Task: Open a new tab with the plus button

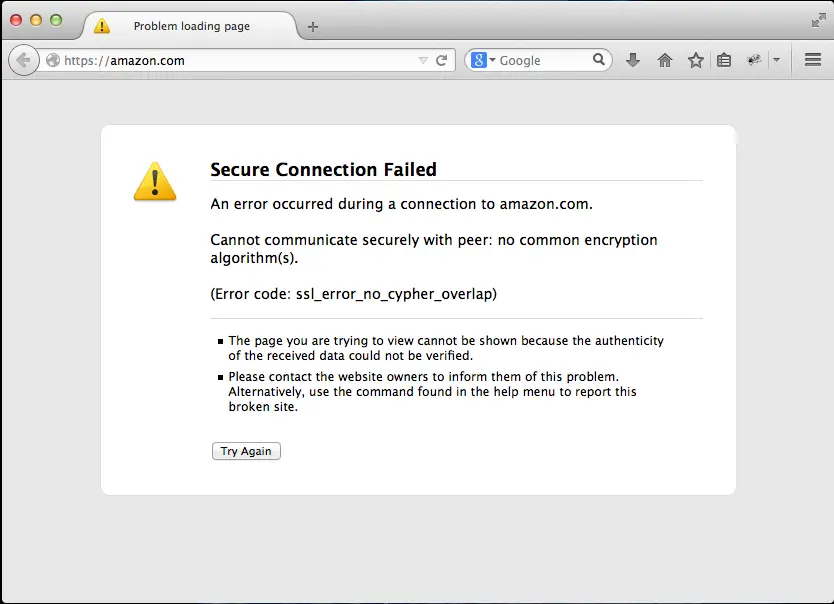Action: [313, 28]
